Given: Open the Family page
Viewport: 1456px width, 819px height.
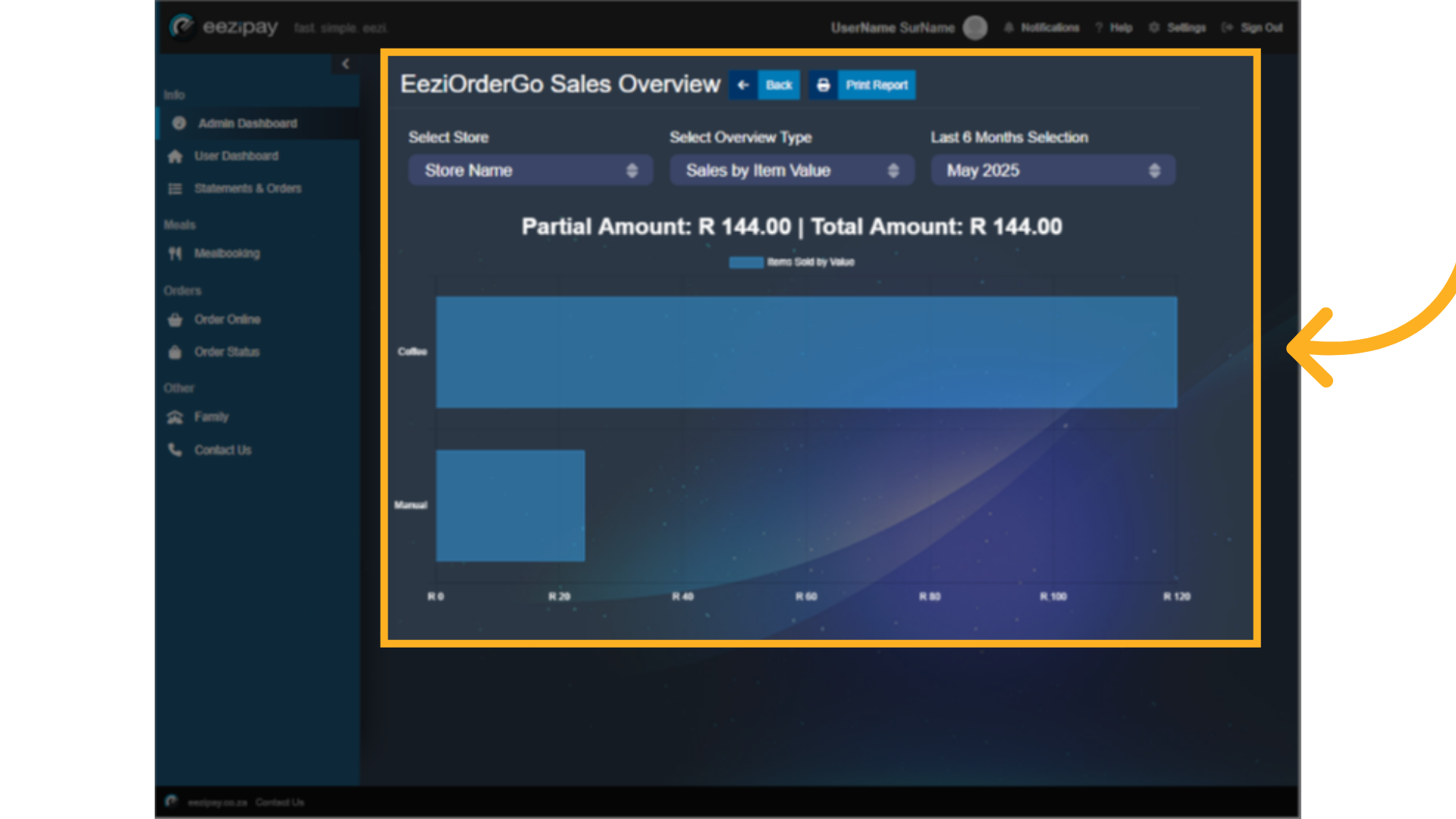Looking at the screenshot, I should [x=211, y=416].
